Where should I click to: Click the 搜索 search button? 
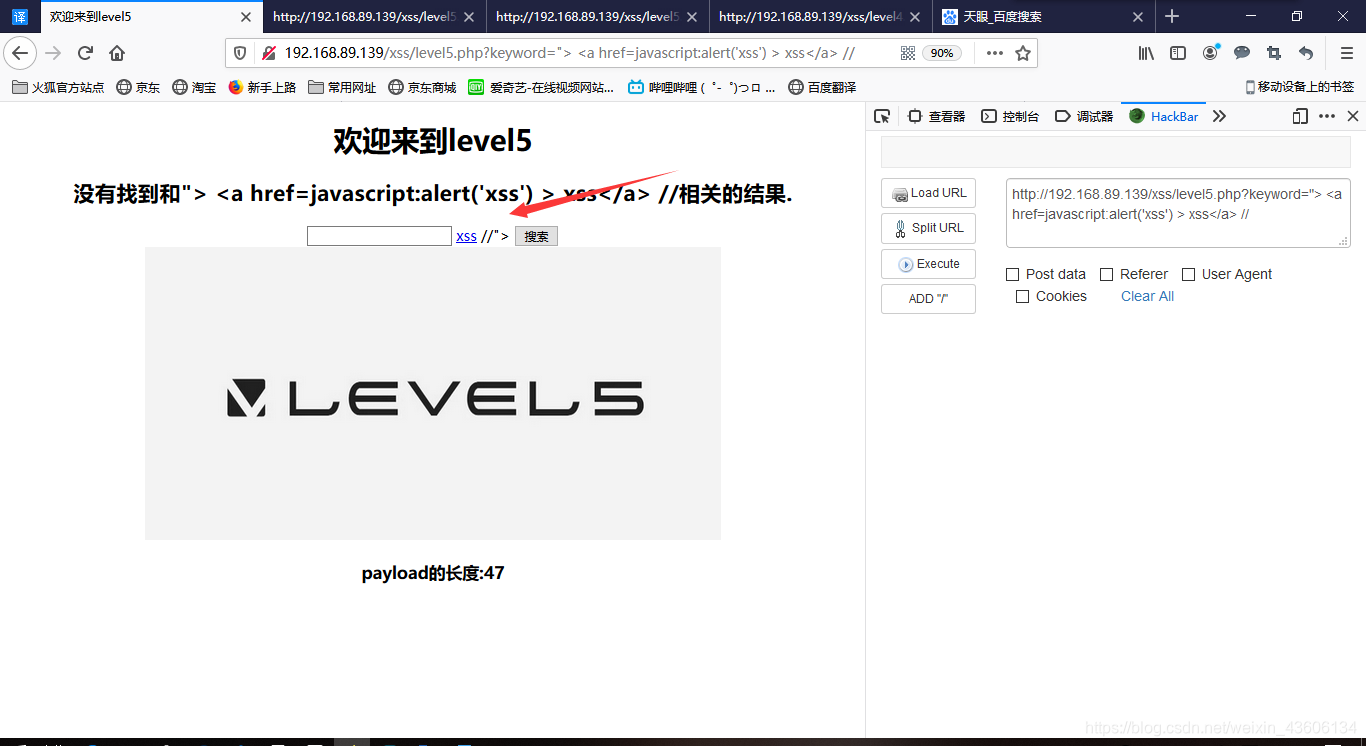536,236
